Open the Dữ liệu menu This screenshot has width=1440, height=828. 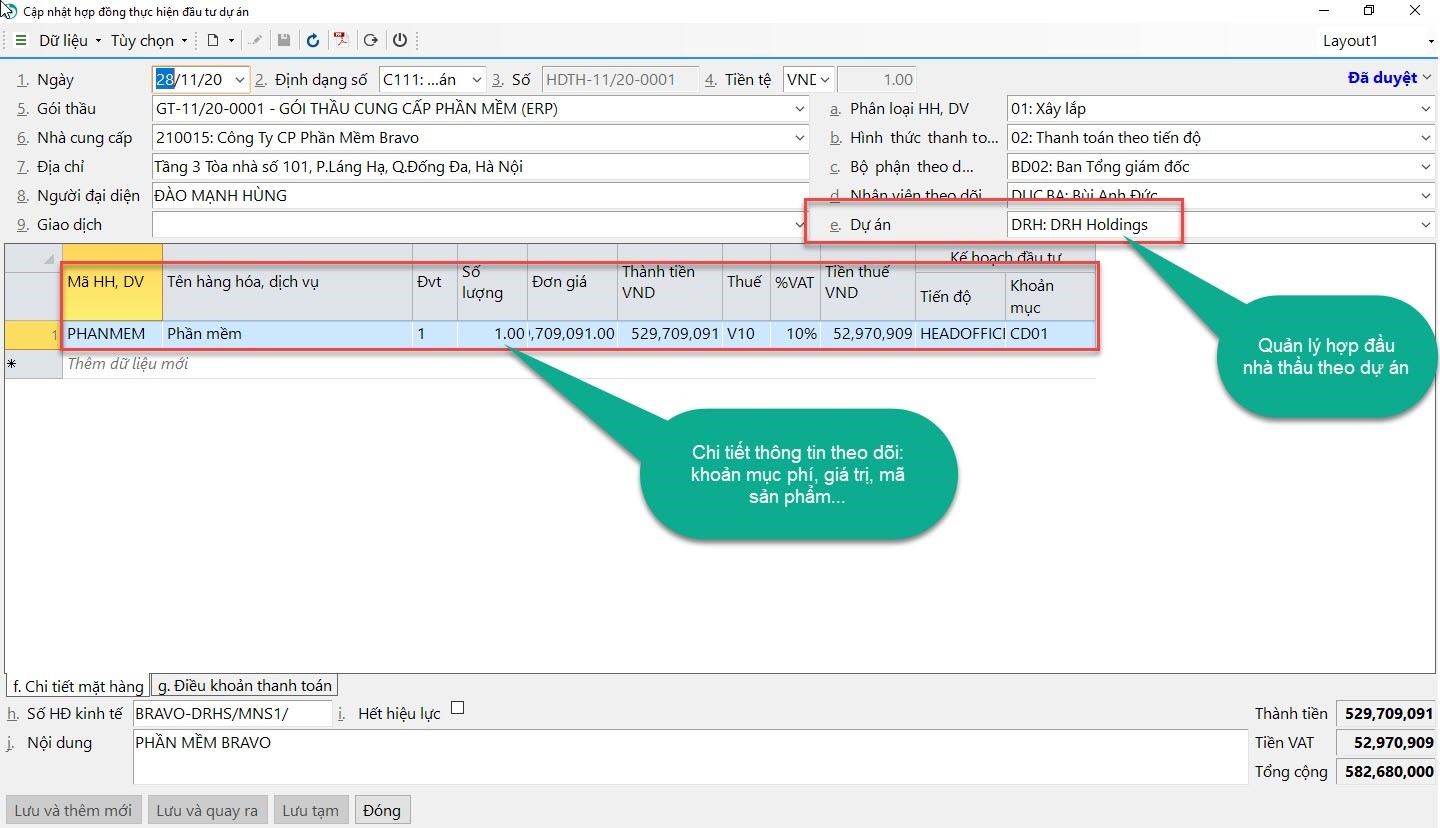tap(70, 41)
